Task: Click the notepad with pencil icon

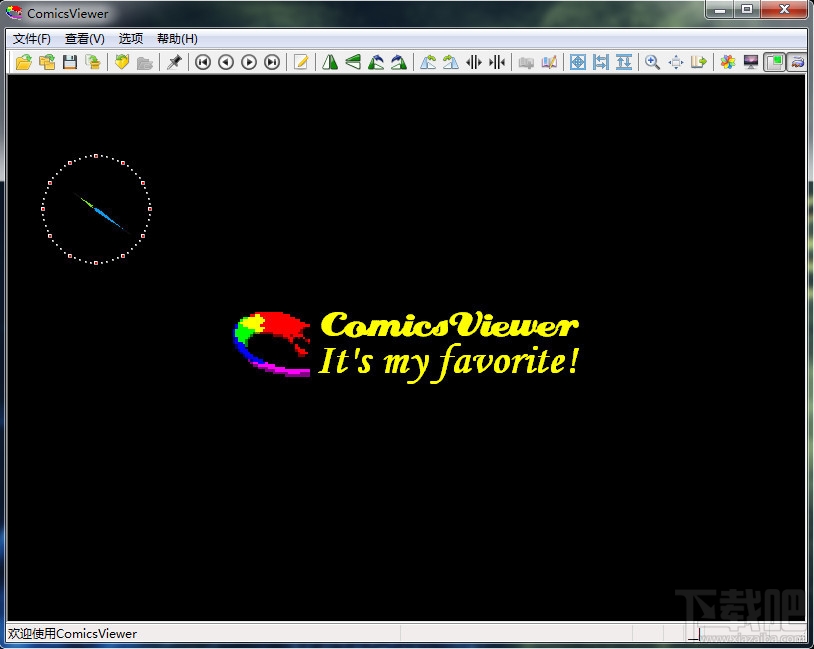Action: pos(301,62)
